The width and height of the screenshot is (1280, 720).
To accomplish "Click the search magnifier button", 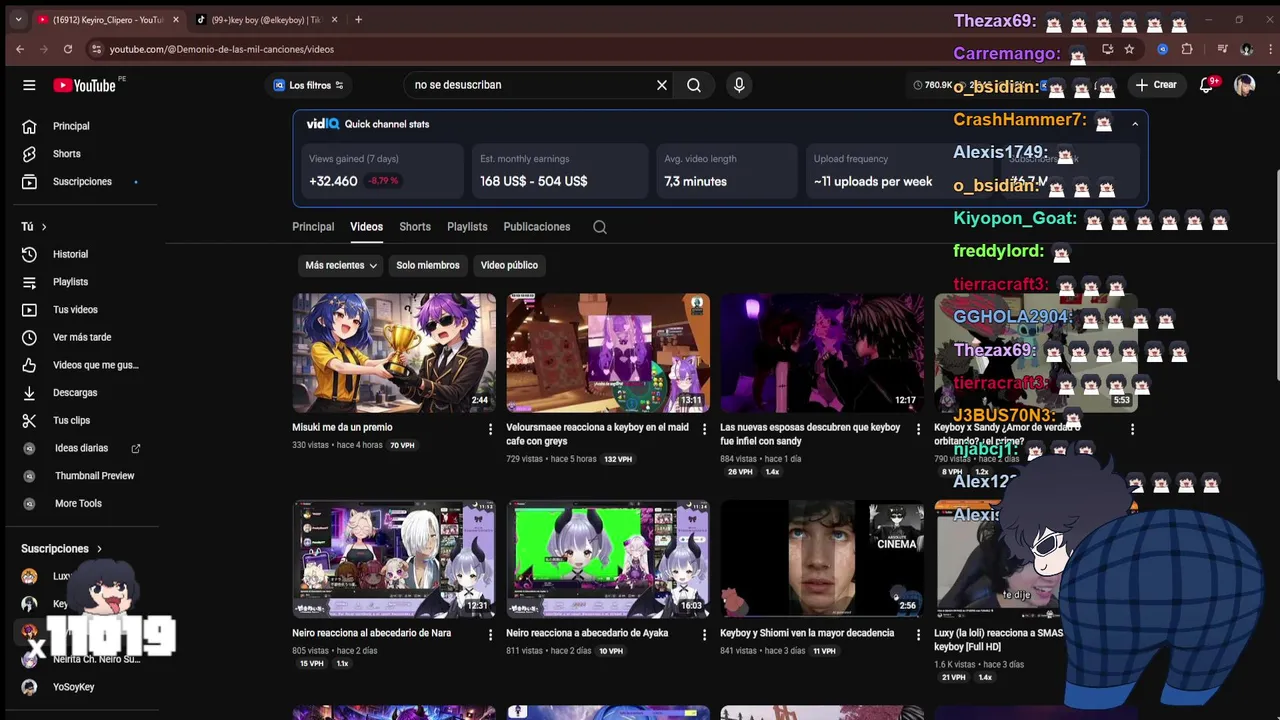I will coord(694,85).
